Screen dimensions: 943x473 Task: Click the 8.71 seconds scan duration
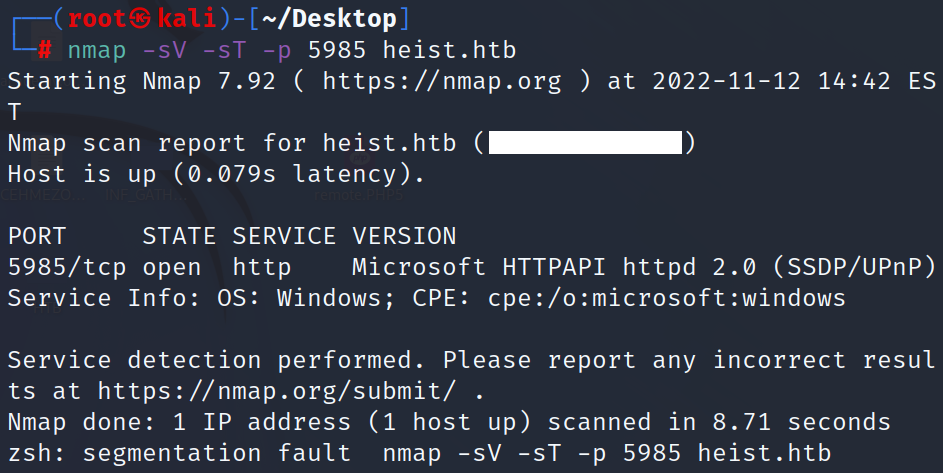pyautogui.click(x=772, y=422)
